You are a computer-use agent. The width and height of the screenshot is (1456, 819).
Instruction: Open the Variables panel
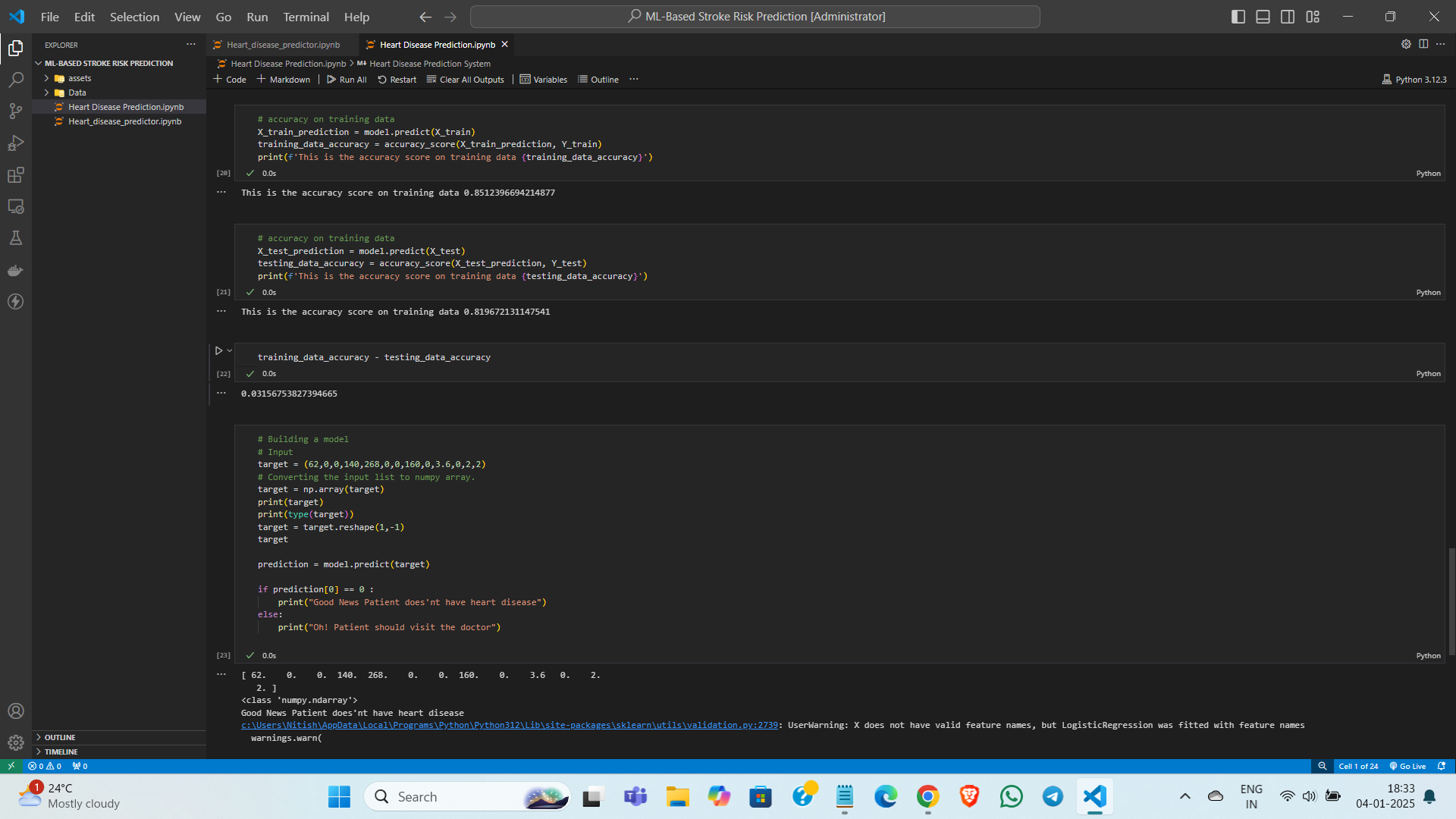pos(543,80)
